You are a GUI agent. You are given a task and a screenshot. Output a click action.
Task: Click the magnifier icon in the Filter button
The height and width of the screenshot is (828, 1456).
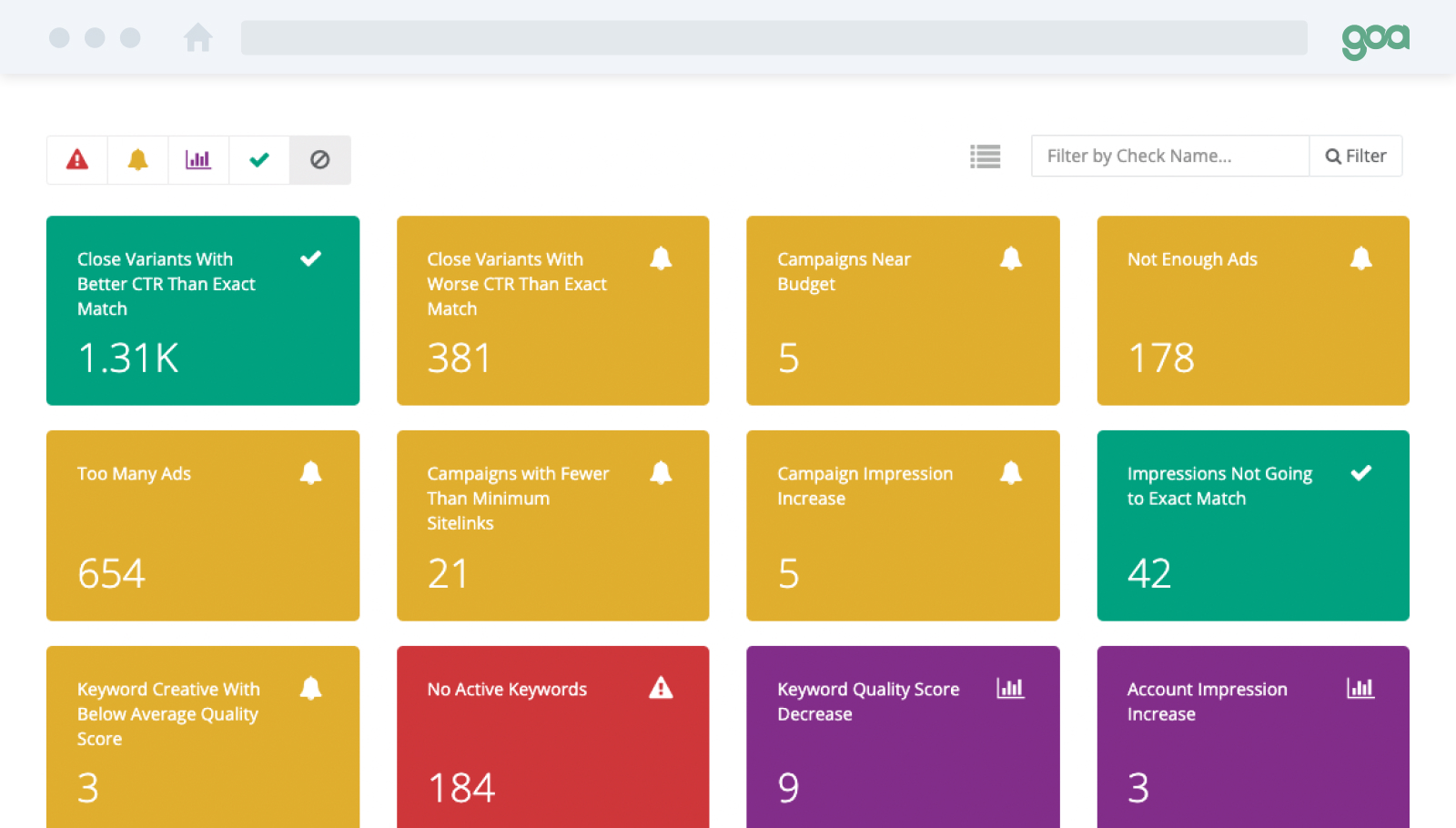click(x=1332, y=156)
